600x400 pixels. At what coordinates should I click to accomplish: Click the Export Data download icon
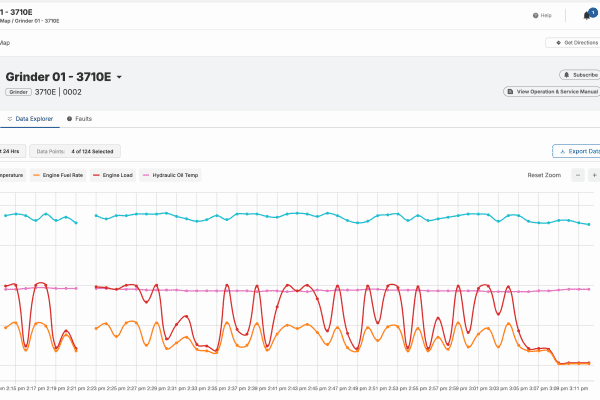click(x=560, y=152)
